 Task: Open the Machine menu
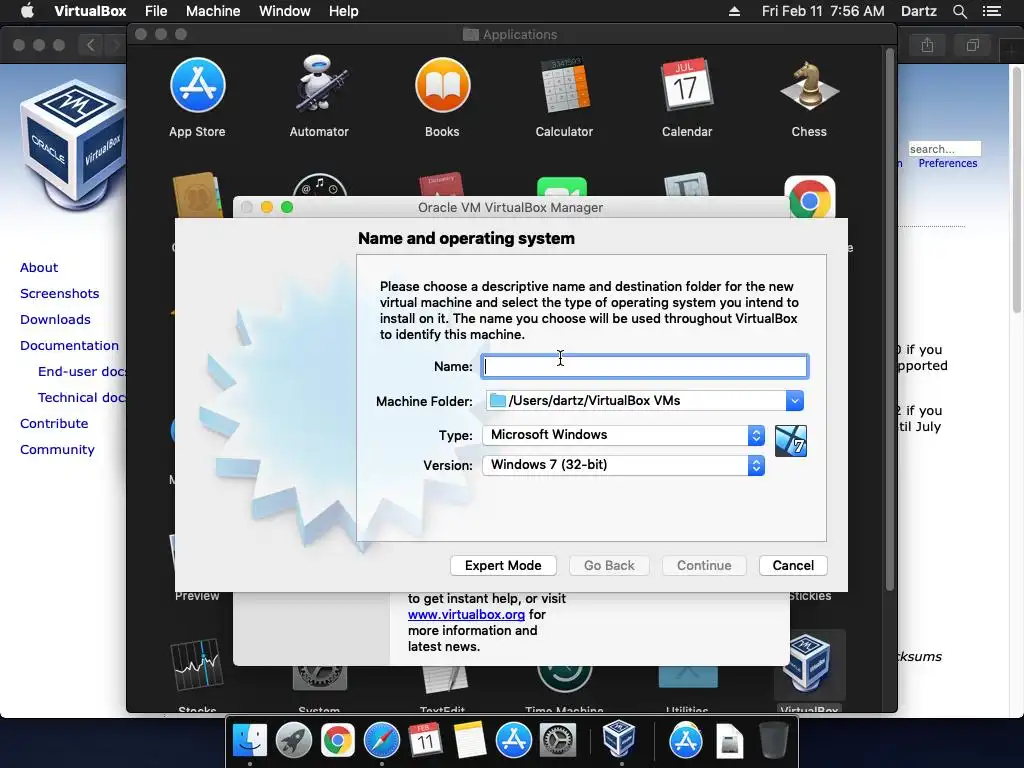[213, 11]
